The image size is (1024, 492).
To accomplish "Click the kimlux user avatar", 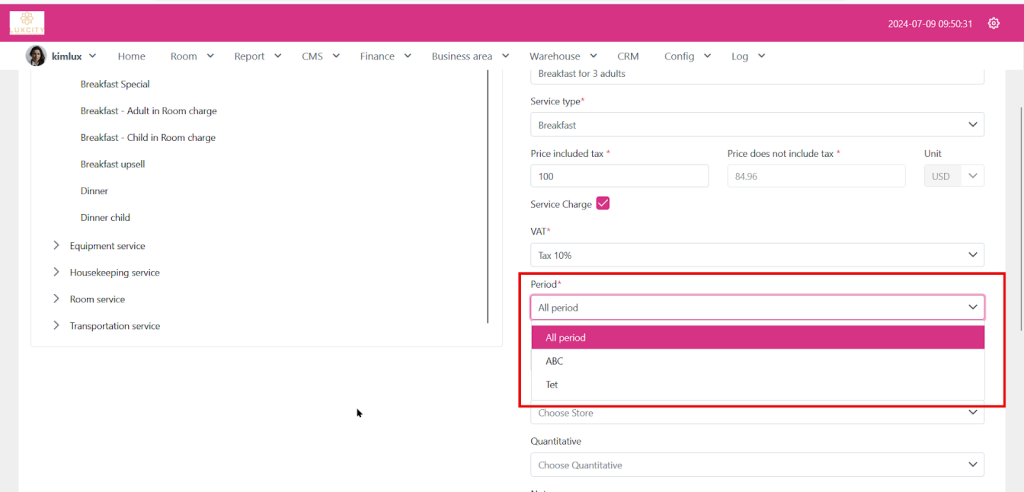I will [x=36, y=56].
